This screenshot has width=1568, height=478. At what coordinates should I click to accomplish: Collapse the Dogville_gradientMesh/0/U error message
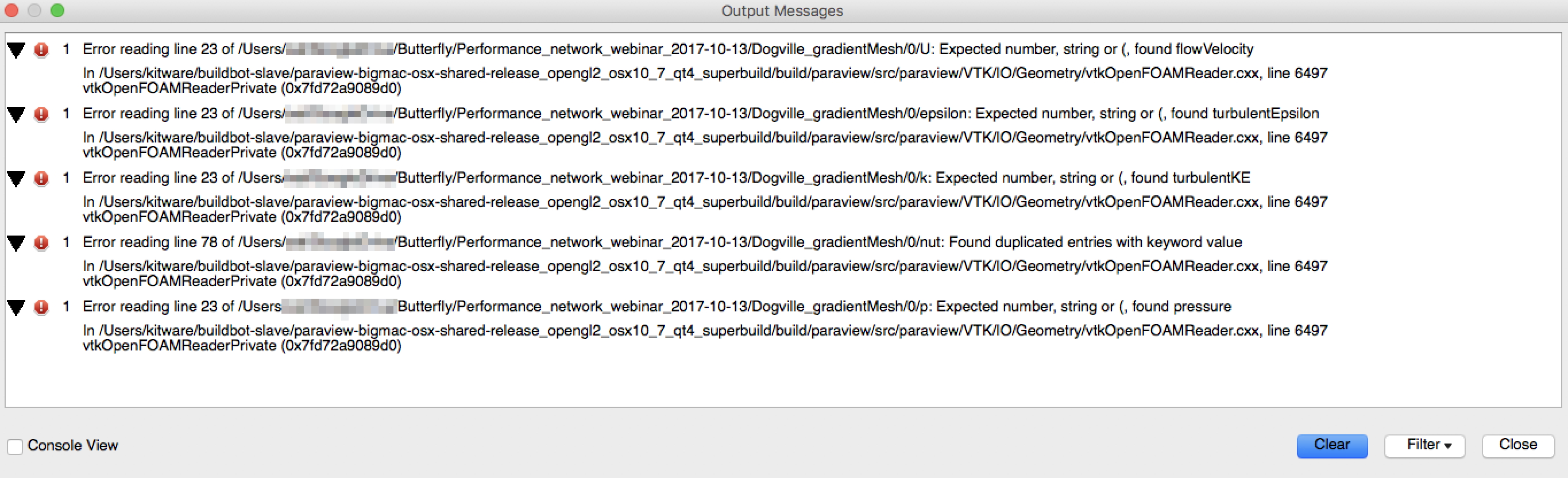16,50
